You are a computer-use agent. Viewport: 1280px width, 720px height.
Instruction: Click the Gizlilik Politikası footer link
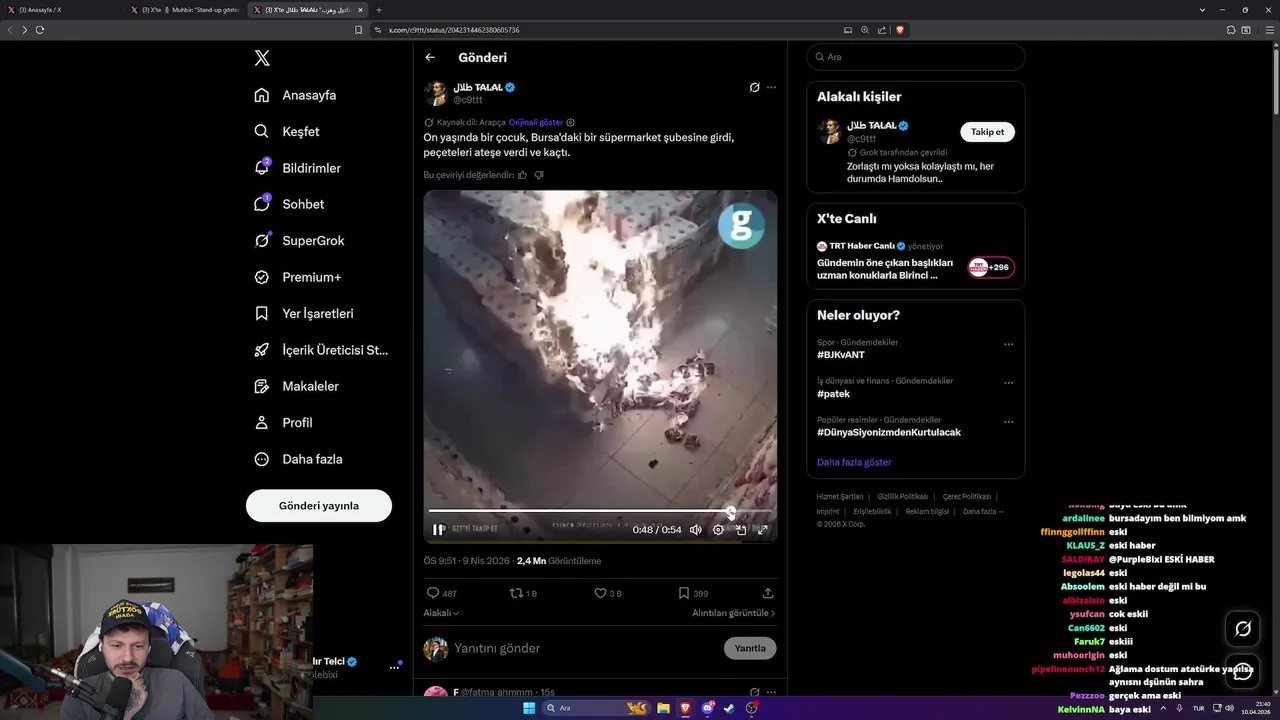[902, 497]
